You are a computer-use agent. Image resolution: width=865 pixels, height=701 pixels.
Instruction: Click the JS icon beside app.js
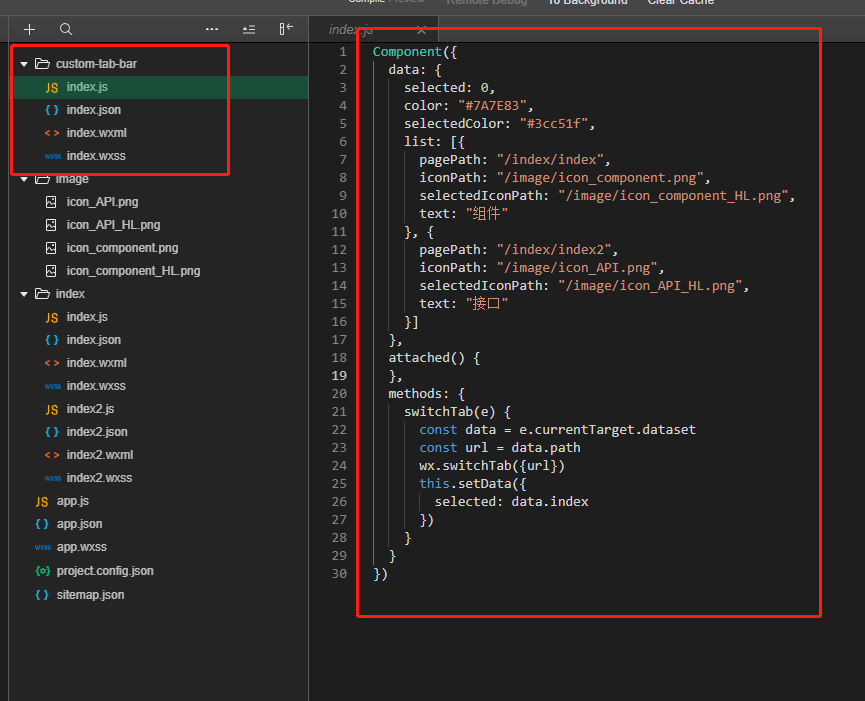coord(42,501)
